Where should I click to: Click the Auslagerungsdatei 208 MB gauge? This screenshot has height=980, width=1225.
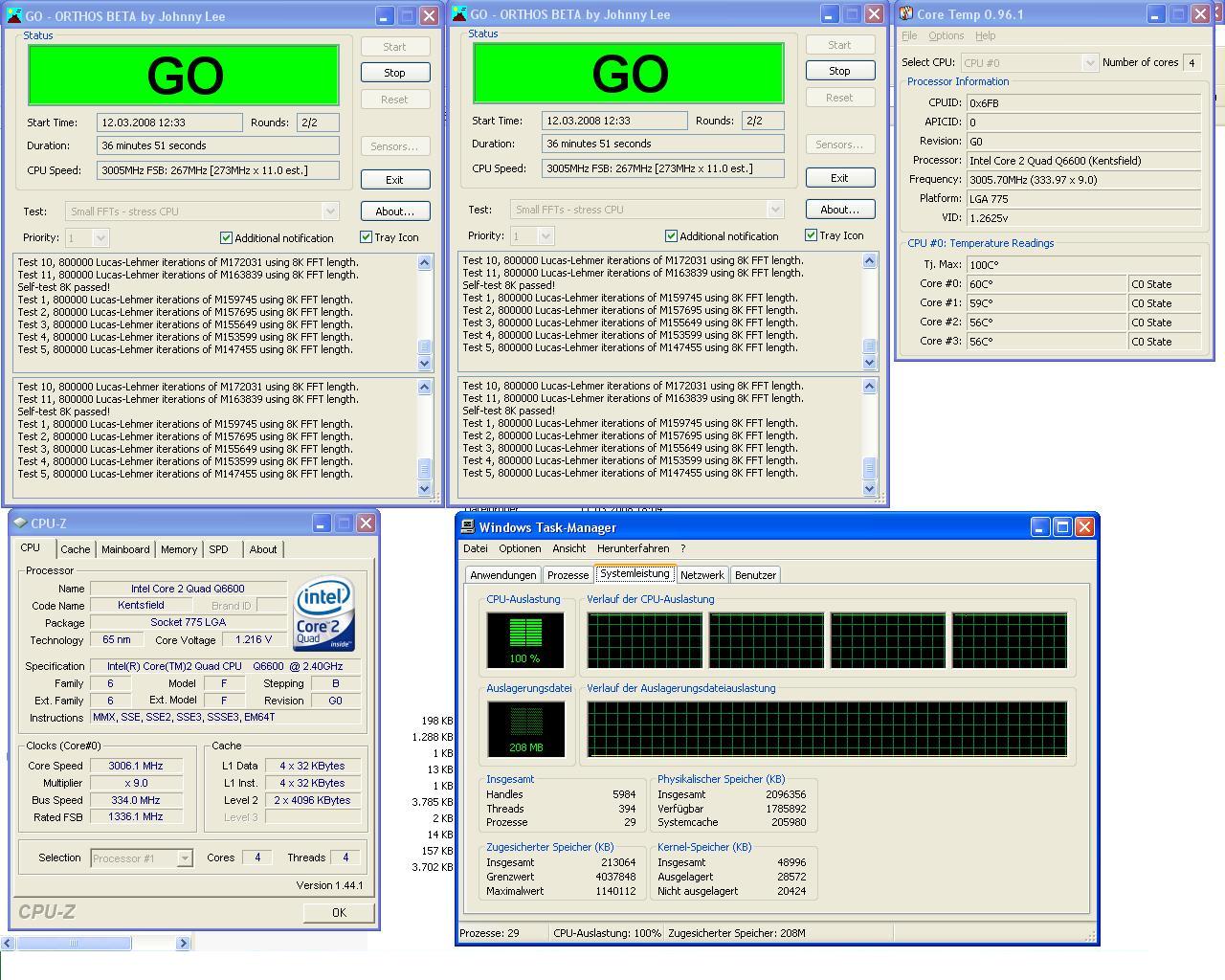tap(525, 729)
